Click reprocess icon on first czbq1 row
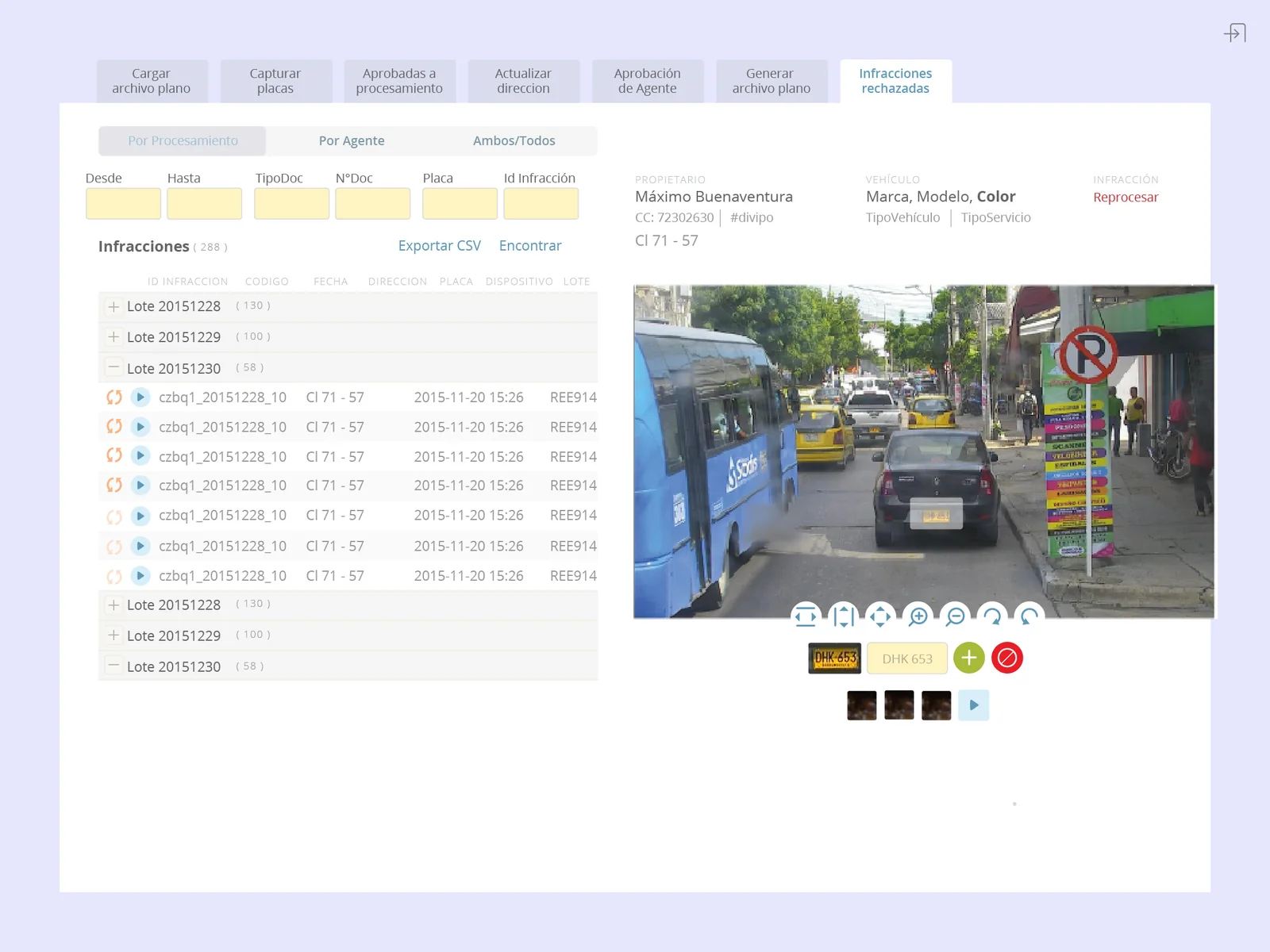 (114, 397)
